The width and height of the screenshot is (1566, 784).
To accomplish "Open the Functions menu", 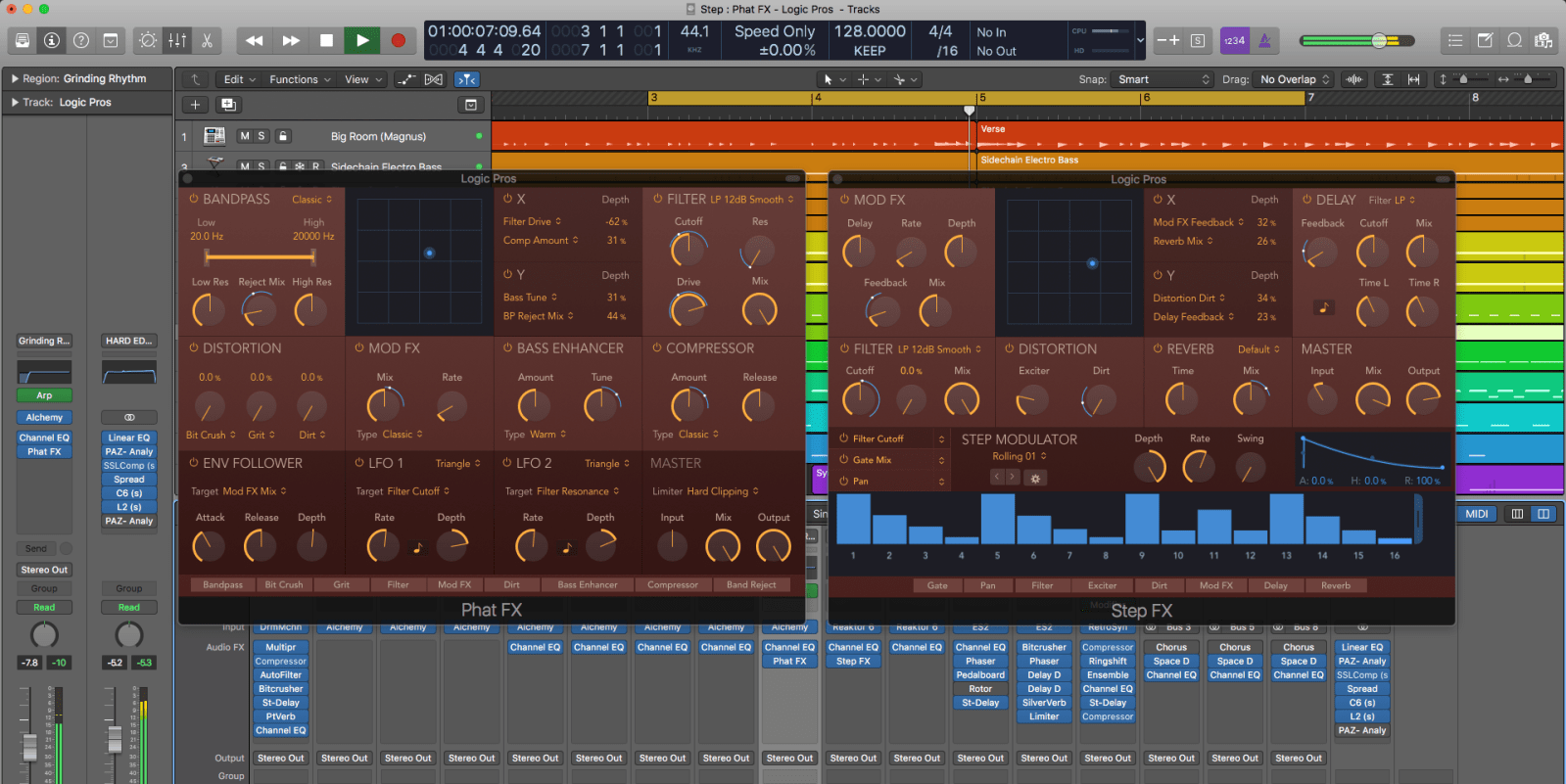I will tap(299, 79).
